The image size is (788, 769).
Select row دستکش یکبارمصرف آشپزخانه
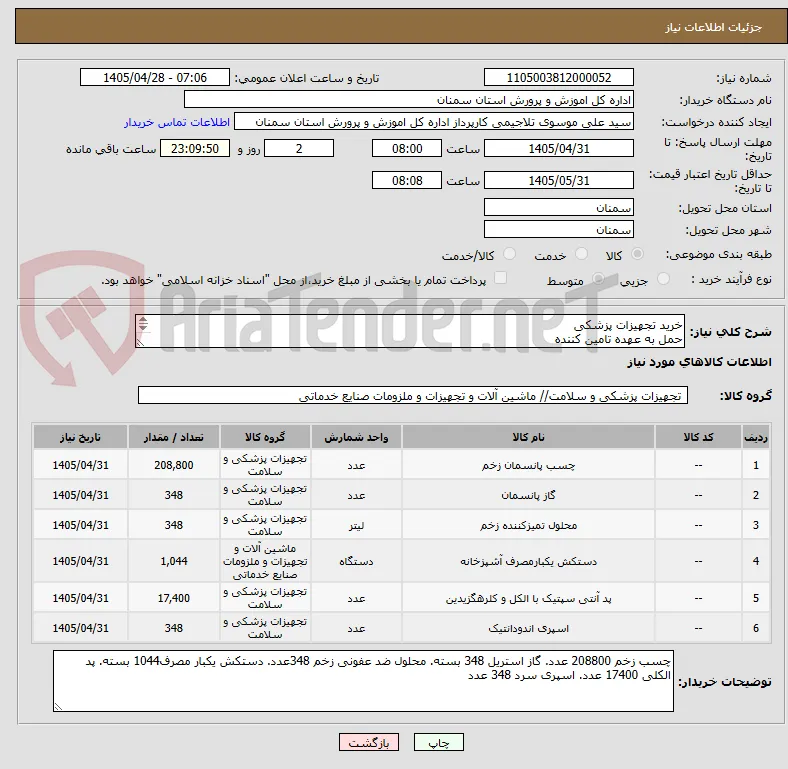tap(401, 561)
